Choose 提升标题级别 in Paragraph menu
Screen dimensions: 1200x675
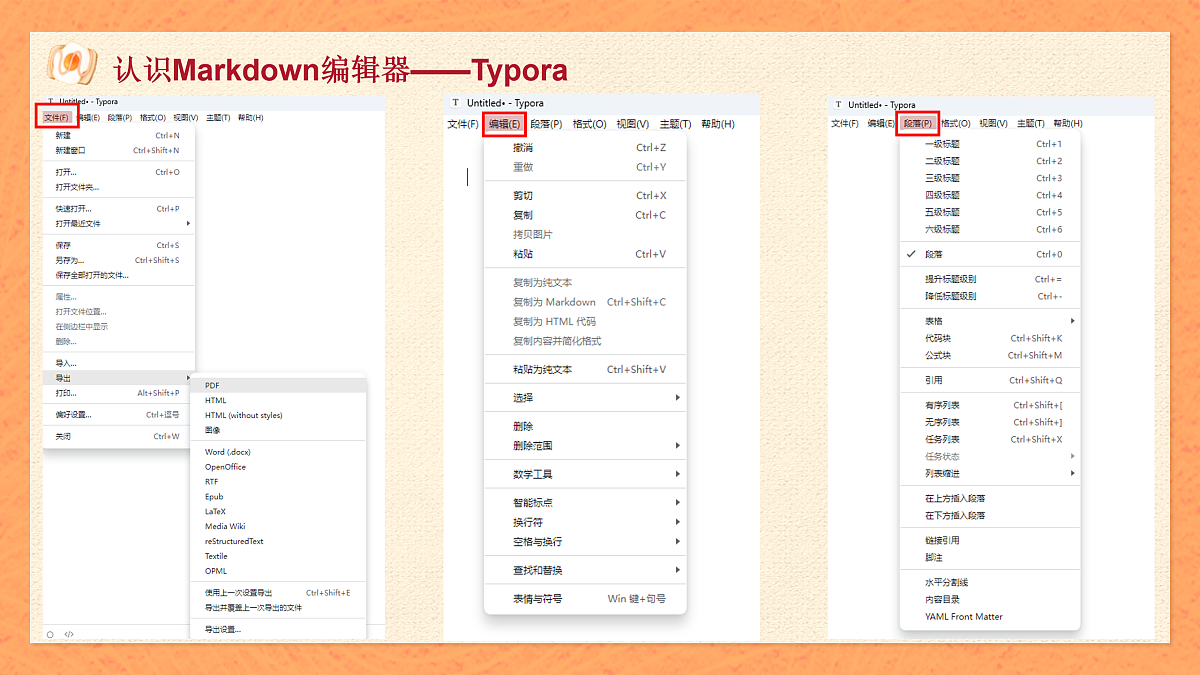point(992,279)
